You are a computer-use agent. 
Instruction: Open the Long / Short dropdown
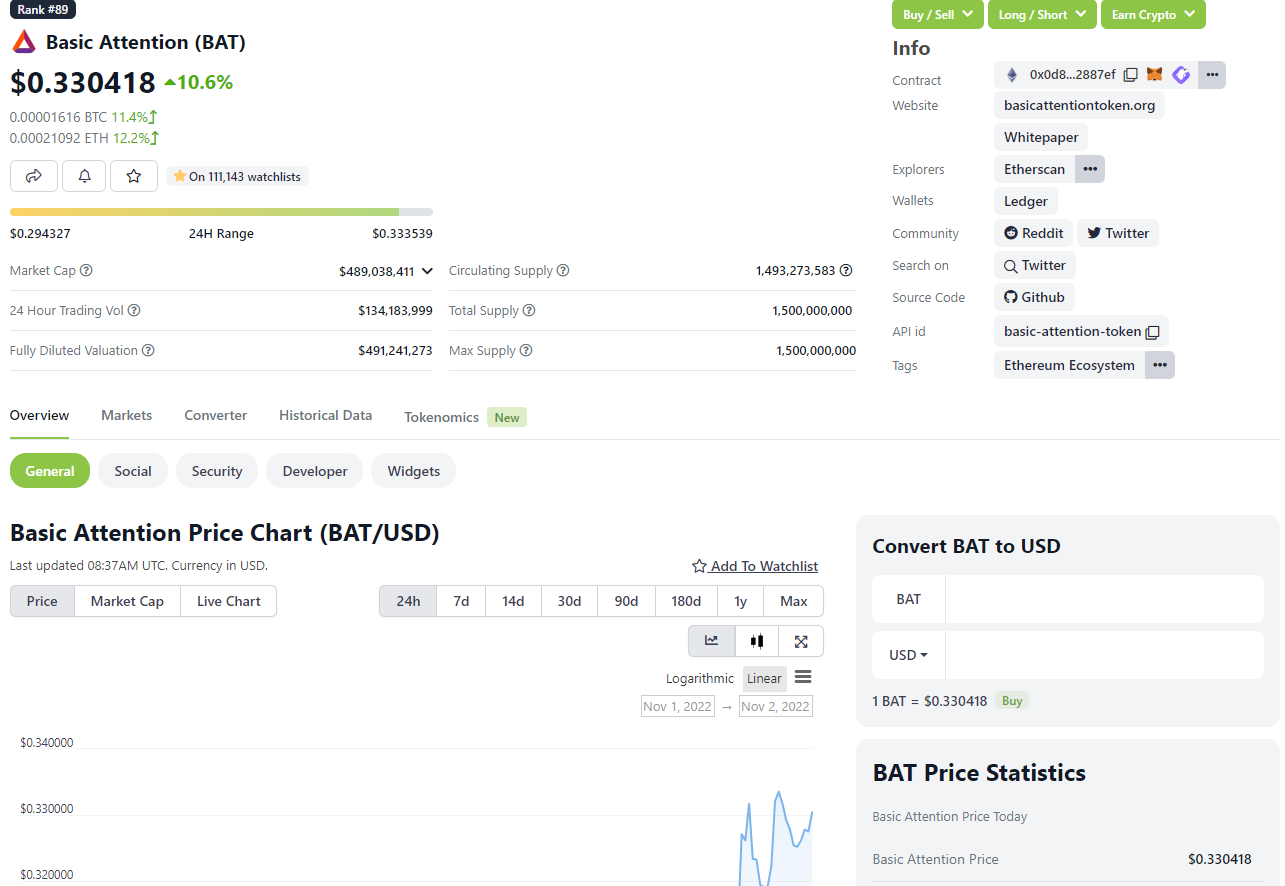pyautogui.click(x=1041, y=14)
